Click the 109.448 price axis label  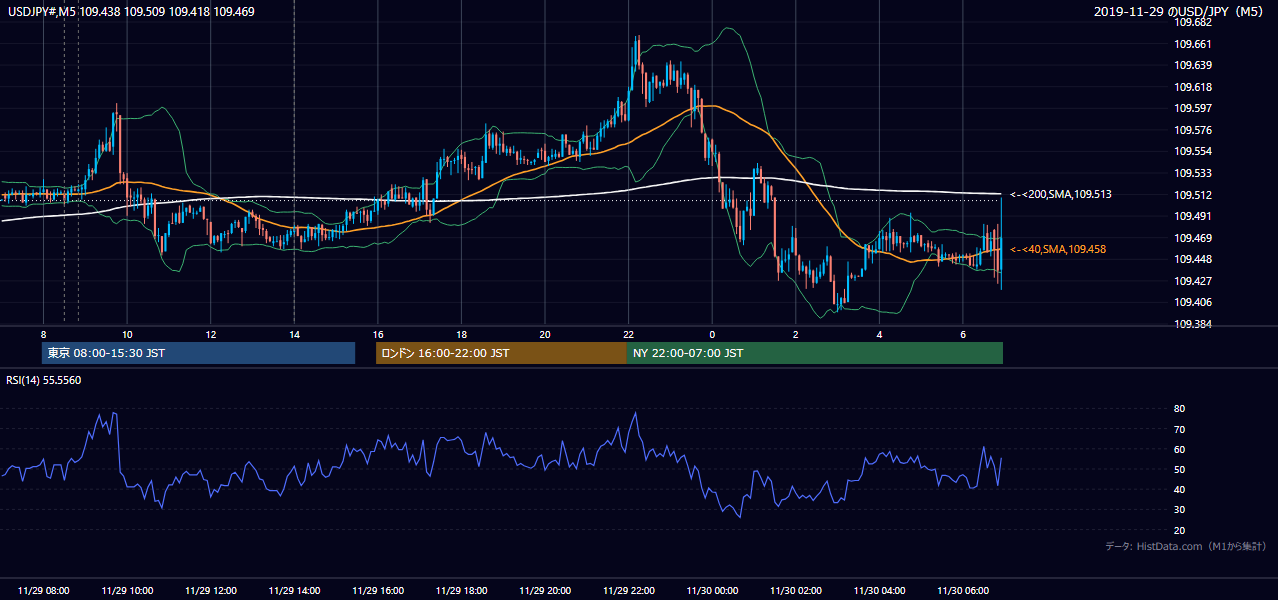[x=1192, y=259]
